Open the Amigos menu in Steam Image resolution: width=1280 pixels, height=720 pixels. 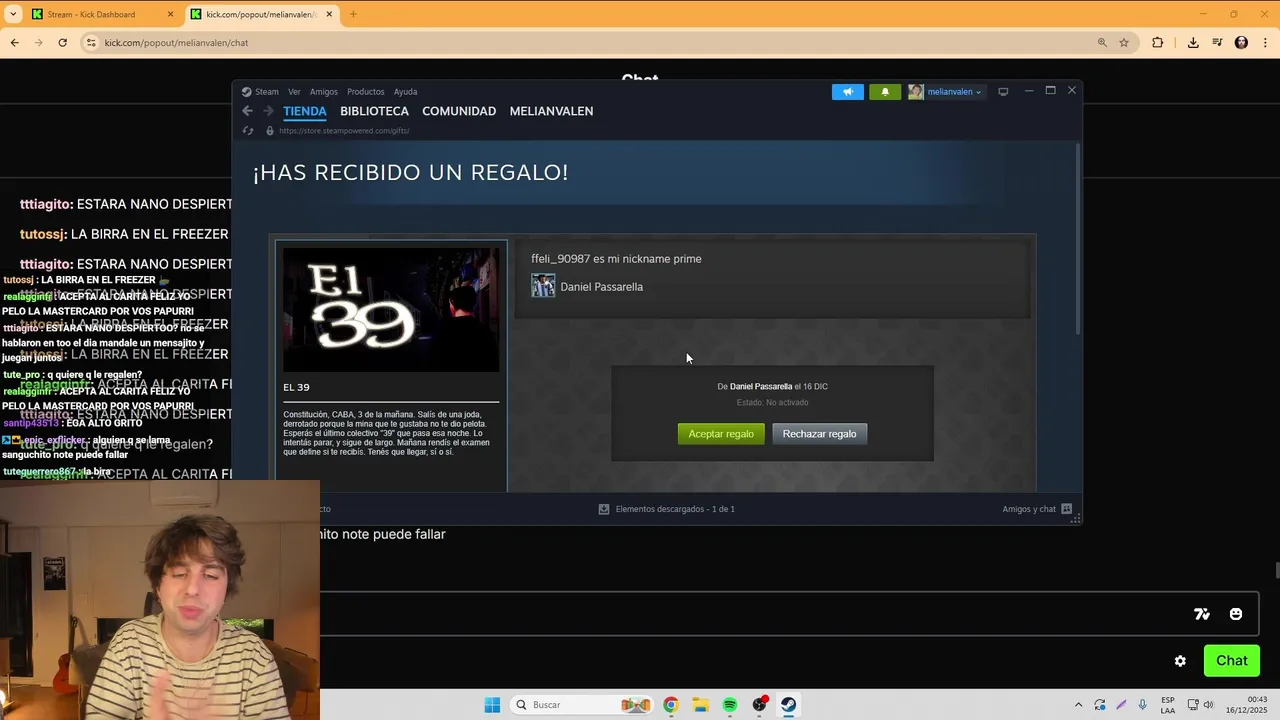pyautogui.click(x=324, y=92)
